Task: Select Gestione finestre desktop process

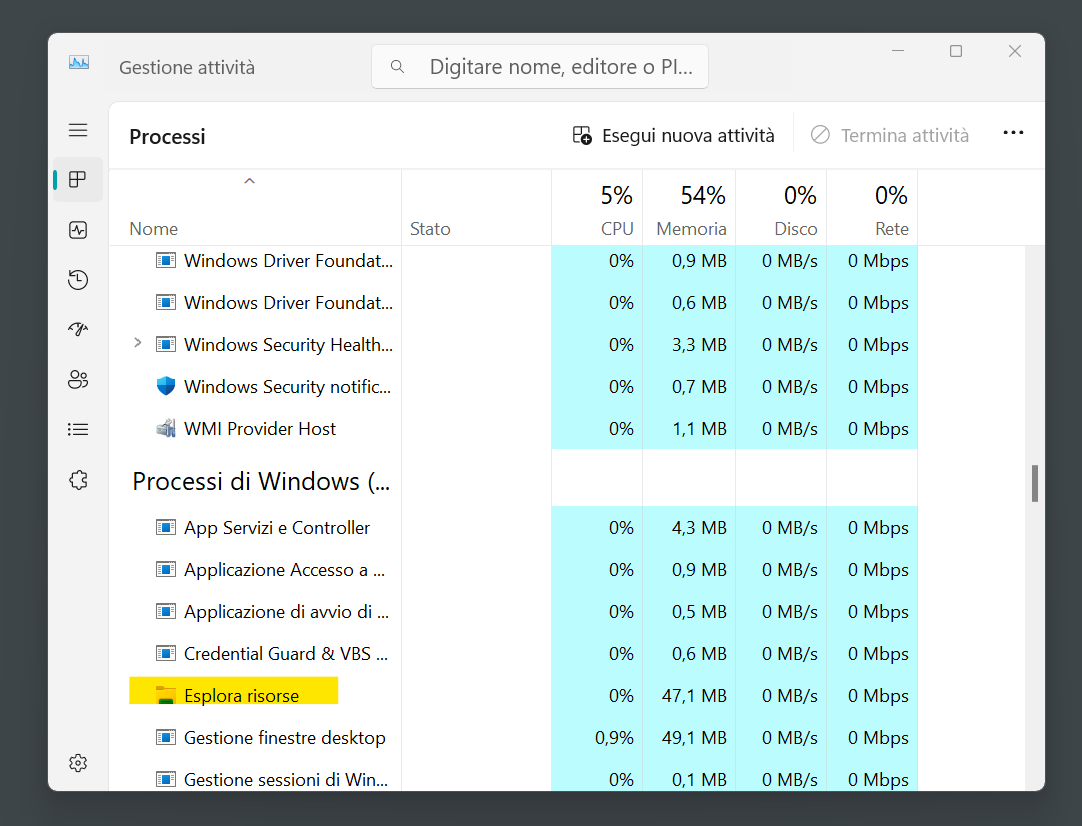Action: tap(284, 738)
